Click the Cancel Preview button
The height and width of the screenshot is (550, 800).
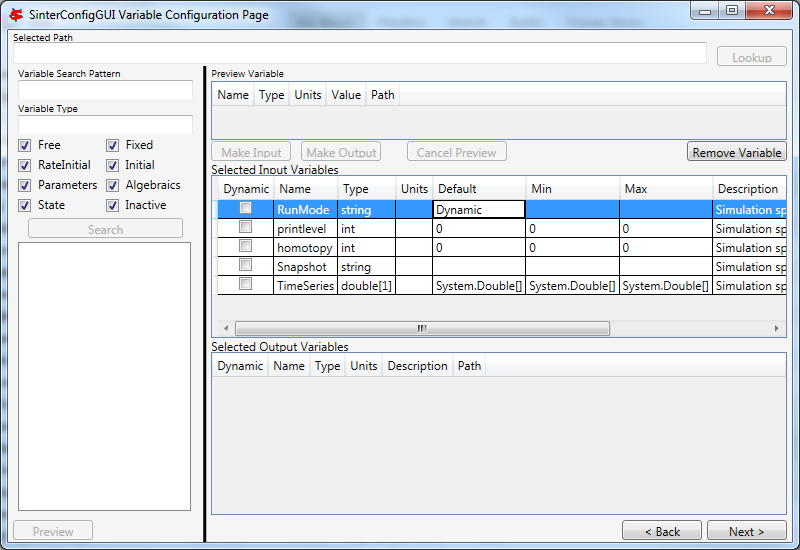coord(457,152)
